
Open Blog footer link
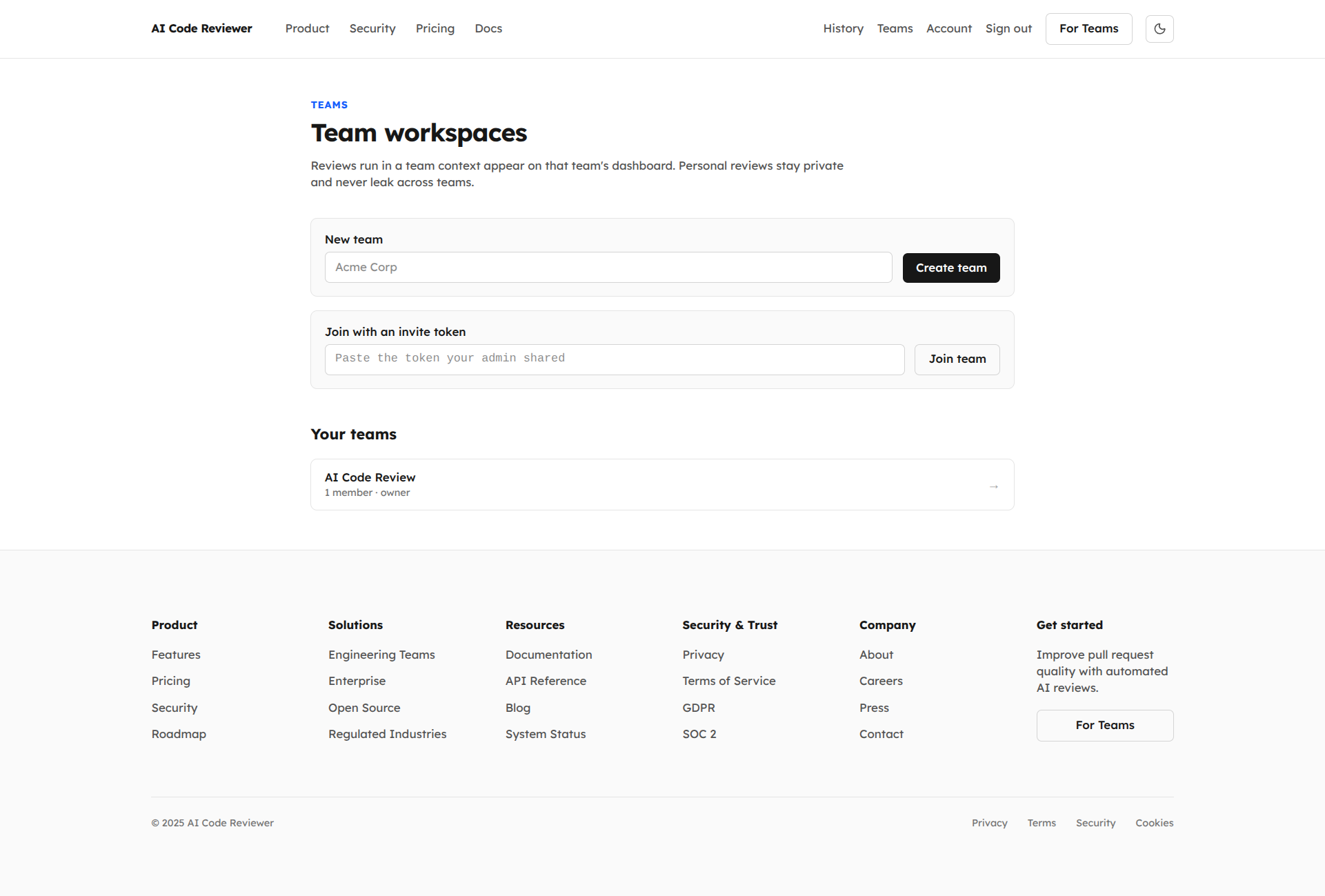[x=517, y=708]
